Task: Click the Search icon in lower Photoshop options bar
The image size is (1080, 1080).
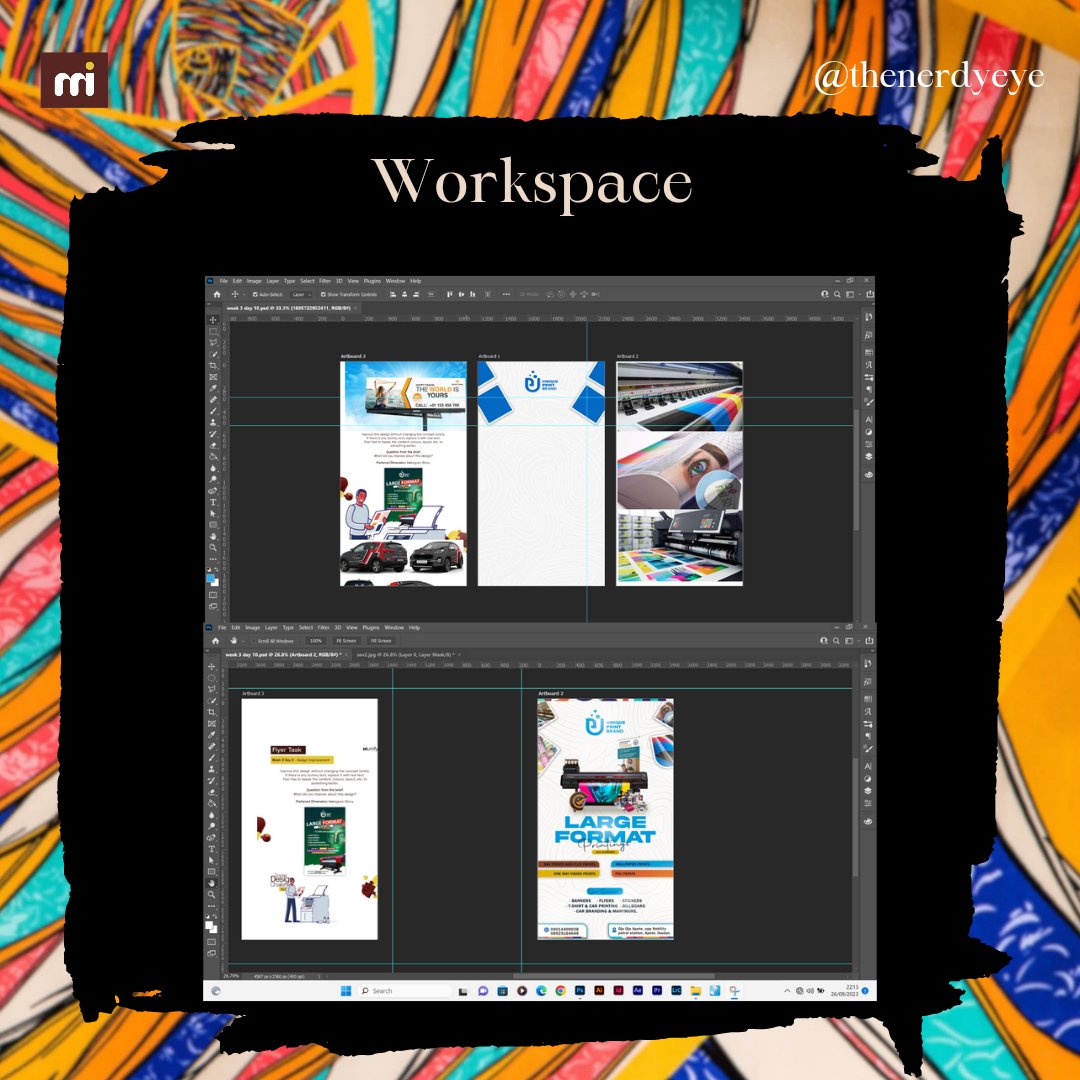Action: 836,641
